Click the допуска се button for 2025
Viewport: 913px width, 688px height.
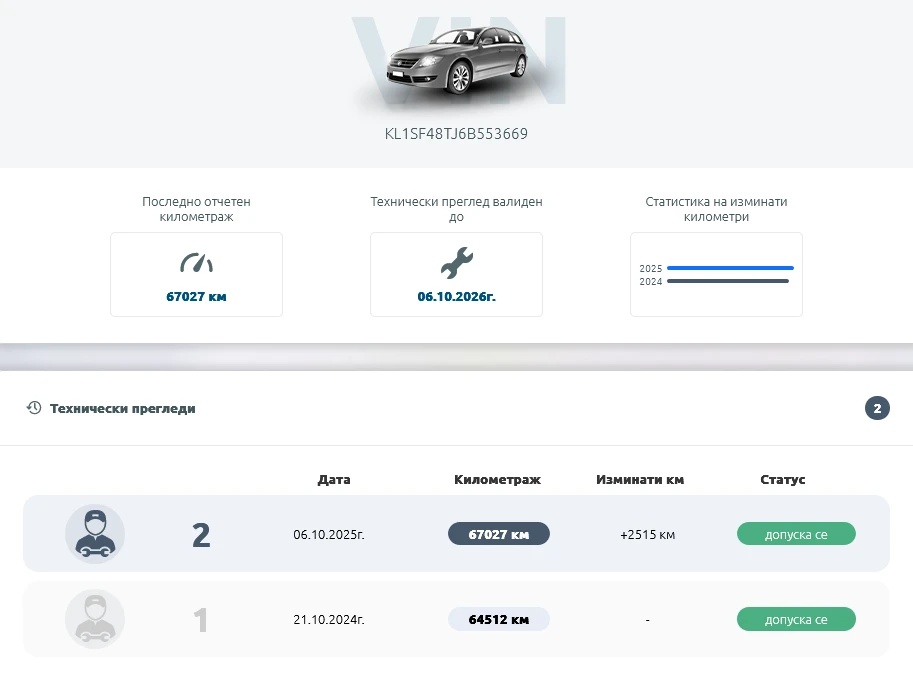tap(796, 533)
